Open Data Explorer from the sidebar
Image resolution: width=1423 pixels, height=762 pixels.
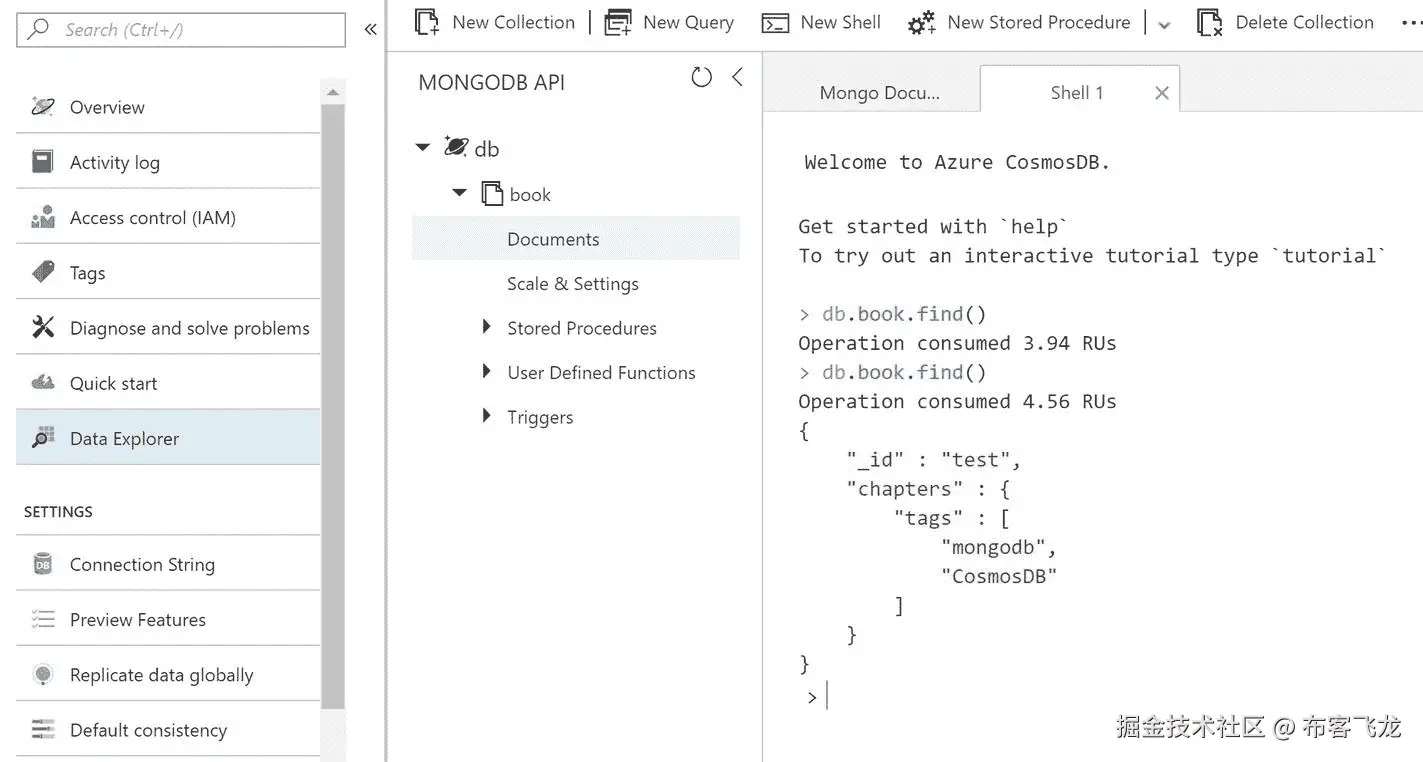point(122,437)
